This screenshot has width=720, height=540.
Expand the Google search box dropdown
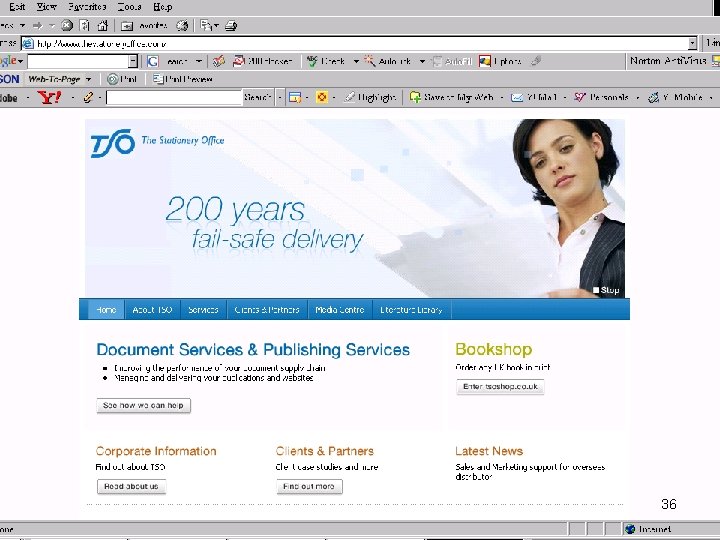coord(133,61)
